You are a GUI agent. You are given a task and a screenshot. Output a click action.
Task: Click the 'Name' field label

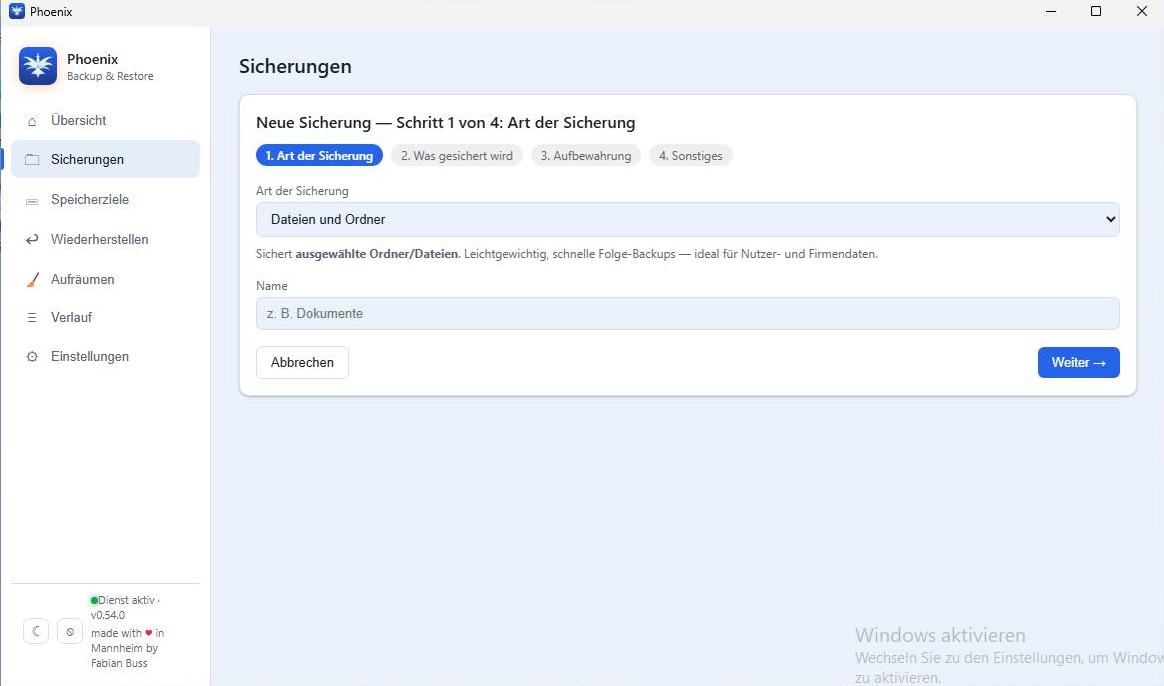click(272, 286)
